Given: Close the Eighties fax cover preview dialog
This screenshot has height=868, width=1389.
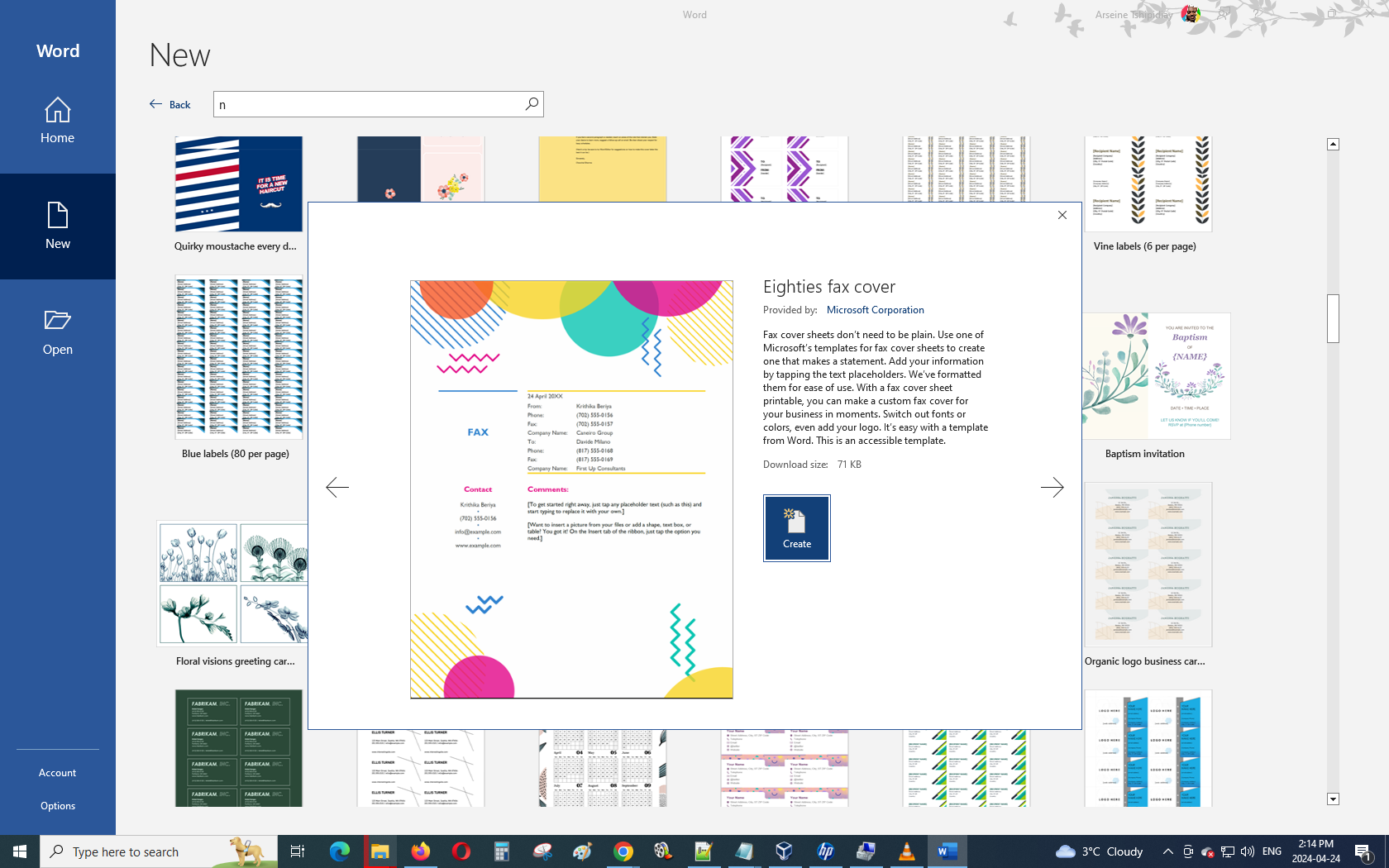Looking at the screenshot, I should [x=1062, y=215].
